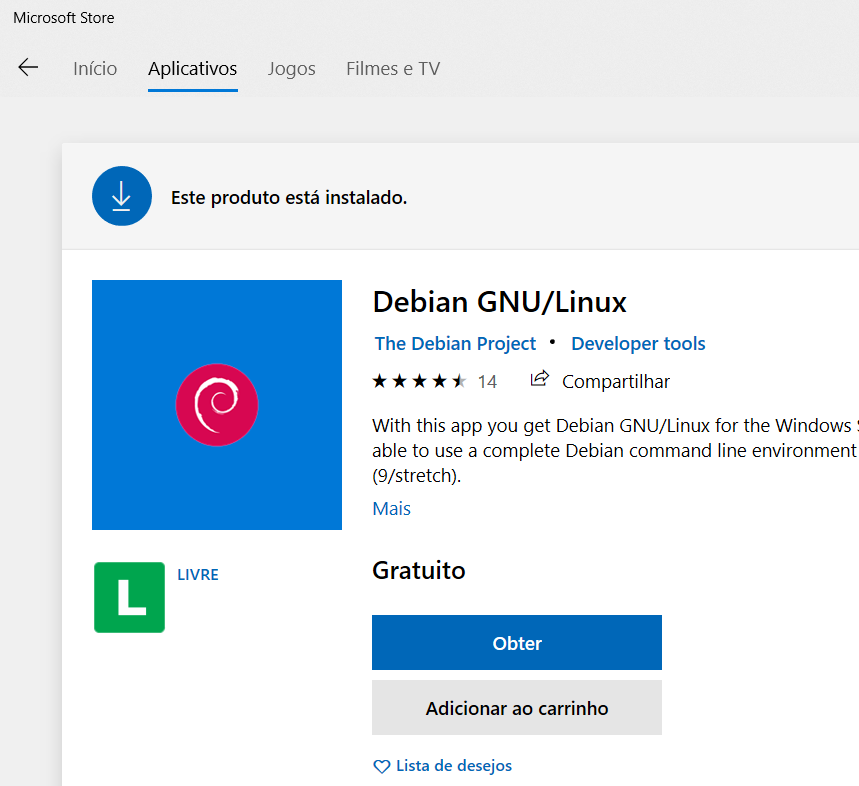This screenshot has width=859, height=786.
Task: Click 'Este produto está instalado.' message
Action: tap(289, 197)
